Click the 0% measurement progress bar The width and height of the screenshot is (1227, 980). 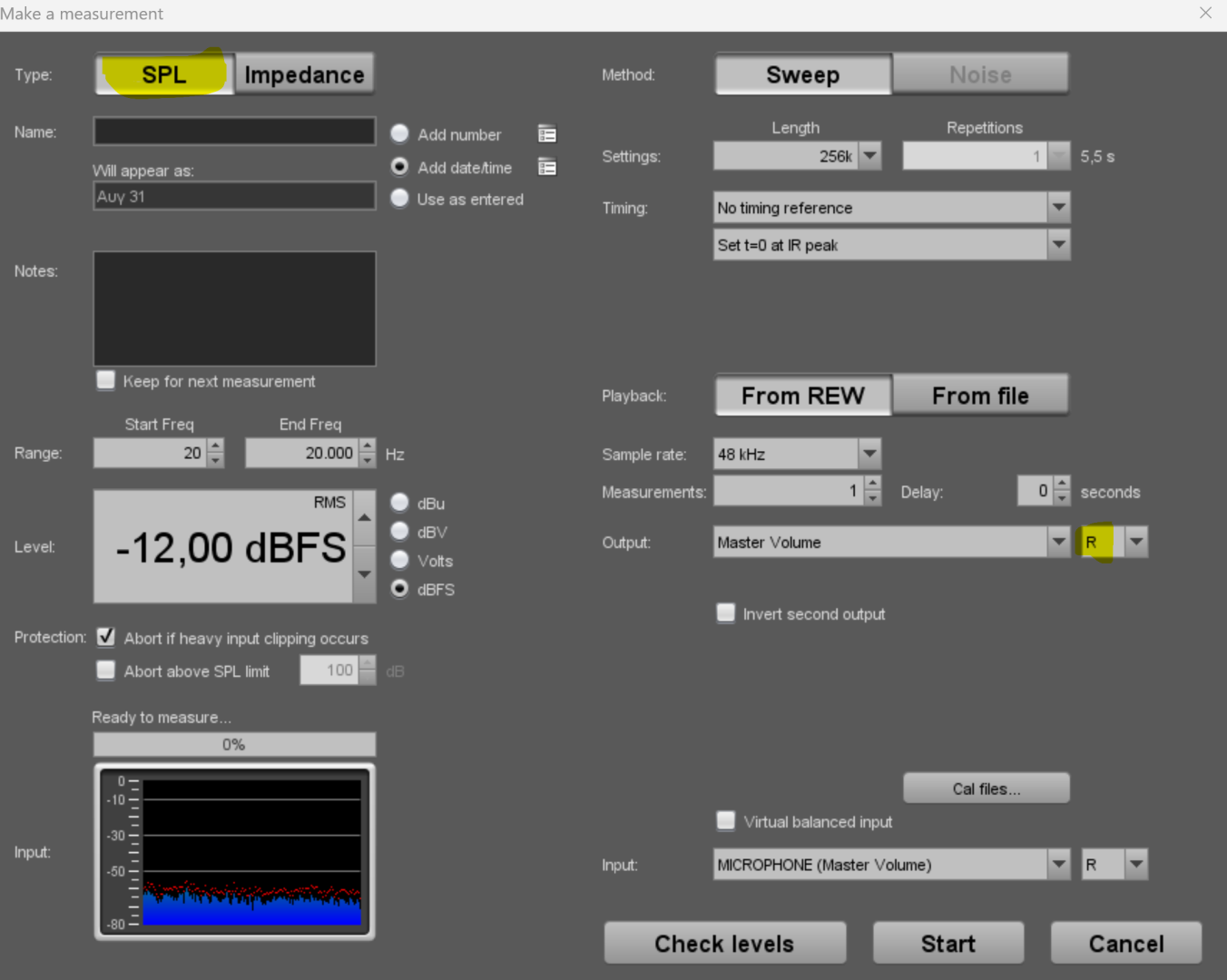(x=234, y=745)
